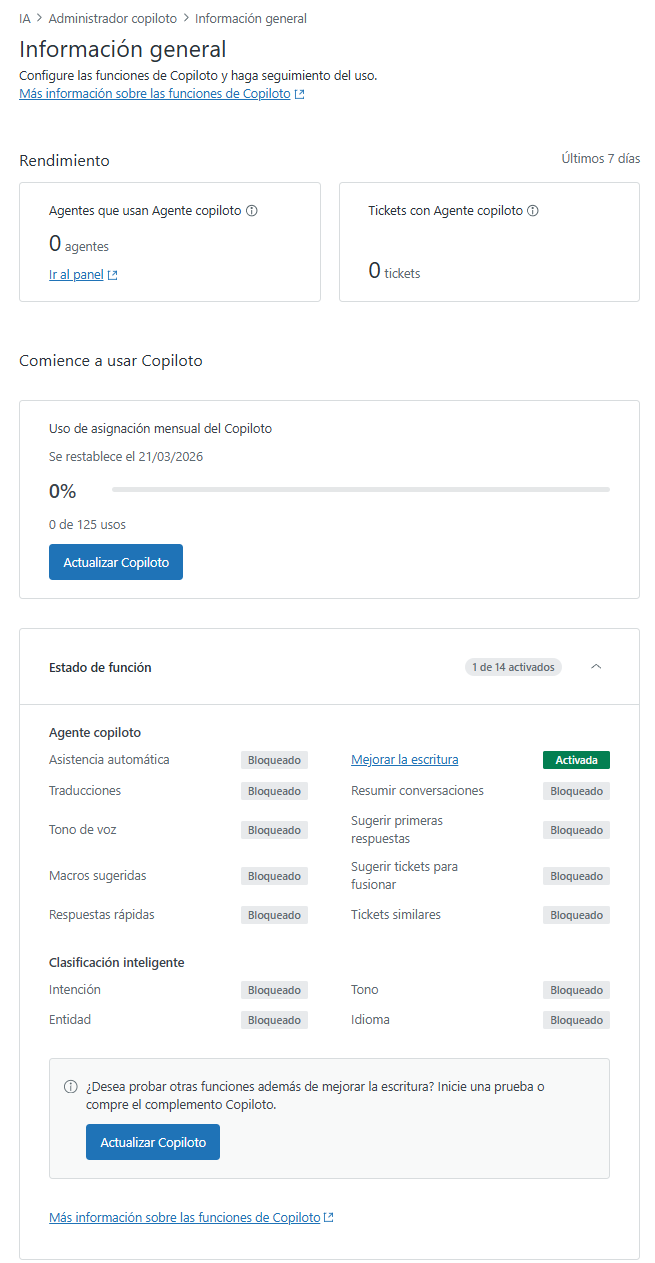
Task: Click Bloqueado badge for Idioma
Action: tap(576, 1020)
